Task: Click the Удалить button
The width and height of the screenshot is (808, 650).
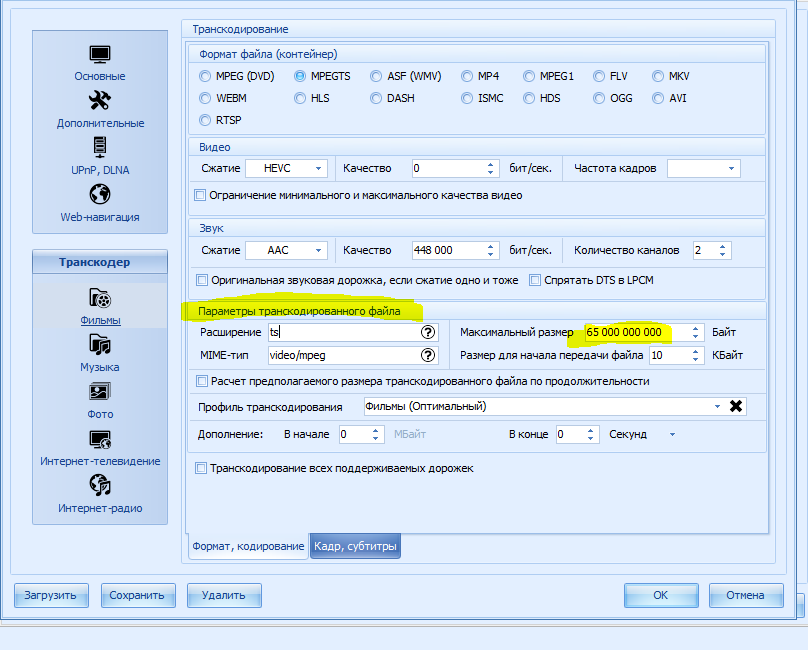Action: point(224,595)
